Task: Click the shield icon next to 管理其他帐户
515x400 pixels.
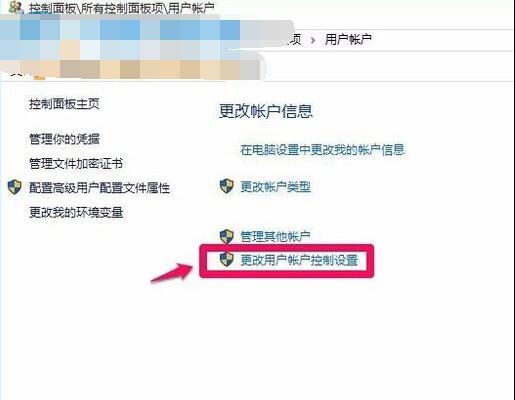Action: (x=227, y=236)
